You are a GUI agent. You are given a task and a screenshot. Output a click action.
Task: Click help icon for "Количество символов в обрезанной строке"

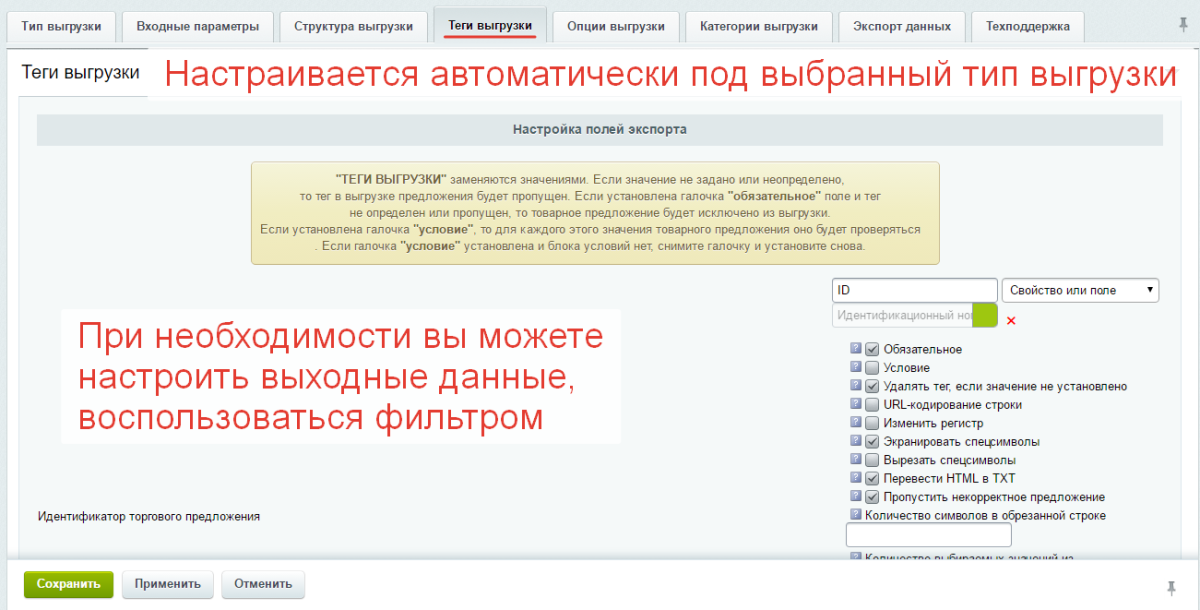(856, 515)
